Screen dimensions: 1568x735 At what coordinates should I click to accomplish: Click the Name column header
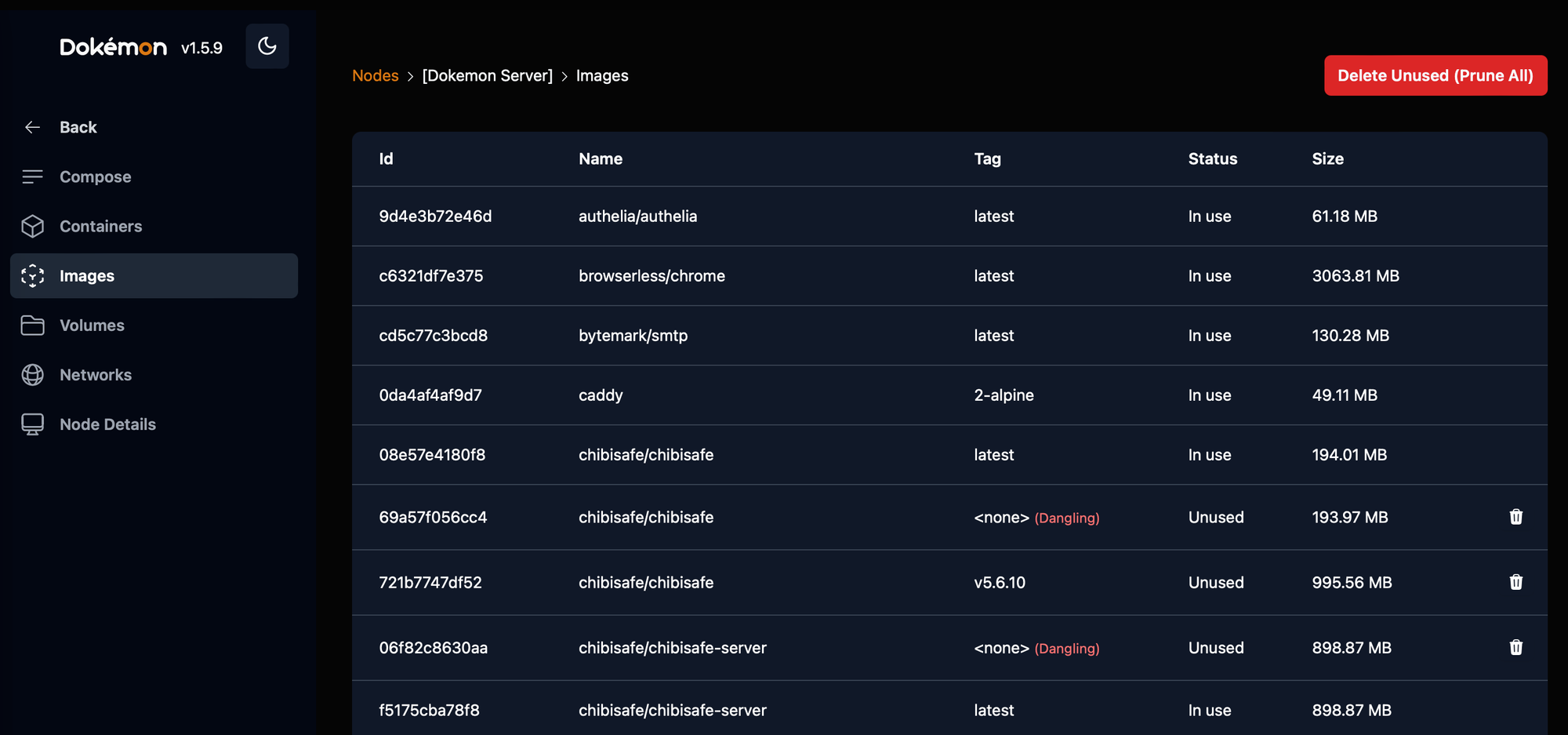pyautogui.click(x=601, y=158)
